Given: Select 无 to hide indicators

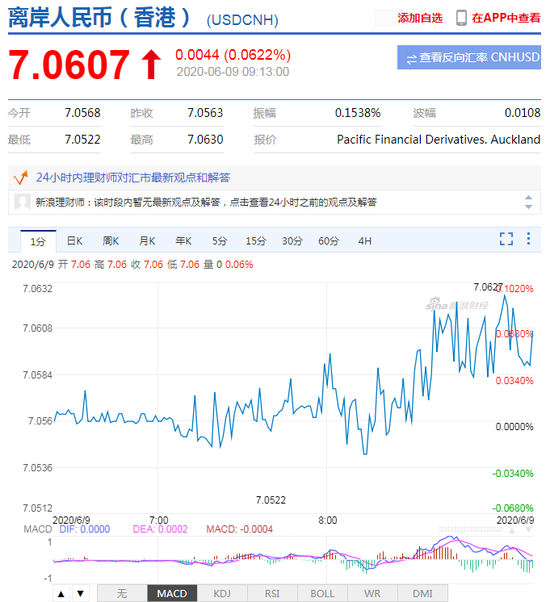Looking at the screenshot, I should click(122, 594).
